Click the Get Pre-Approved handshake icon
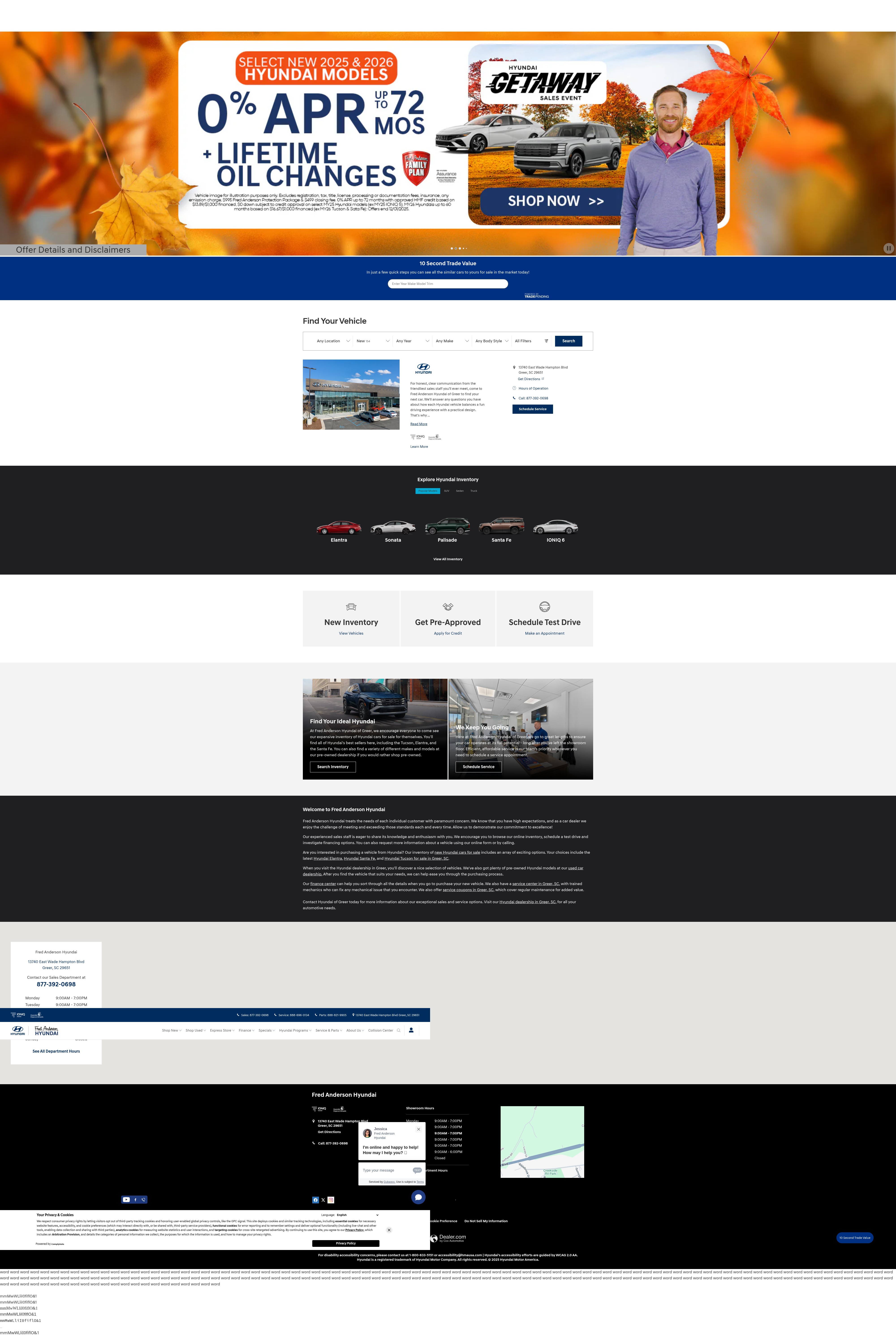Viewport: 896px width, 1336px height. pyautogui.click(x=448, y=607)
